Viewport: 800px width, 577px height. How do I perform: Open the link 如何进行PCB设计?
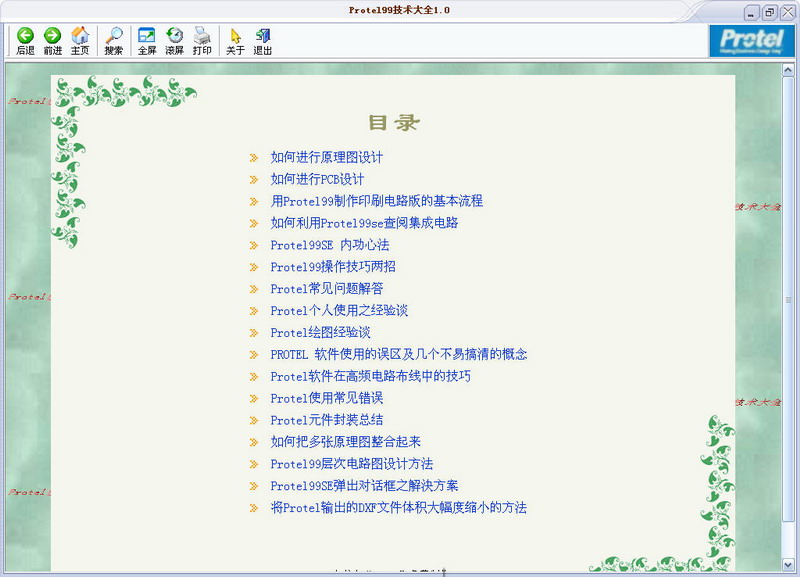(x=317, y=179)
